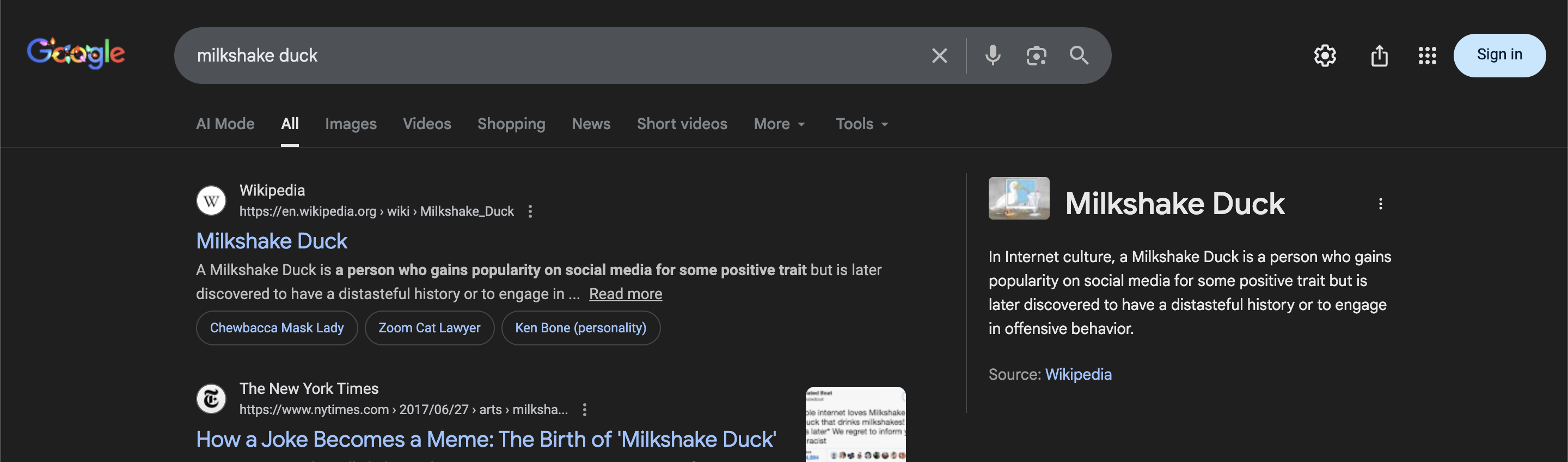Open Google Lens image search icon
The image size is (1568, 462).
pos(1036,56)
